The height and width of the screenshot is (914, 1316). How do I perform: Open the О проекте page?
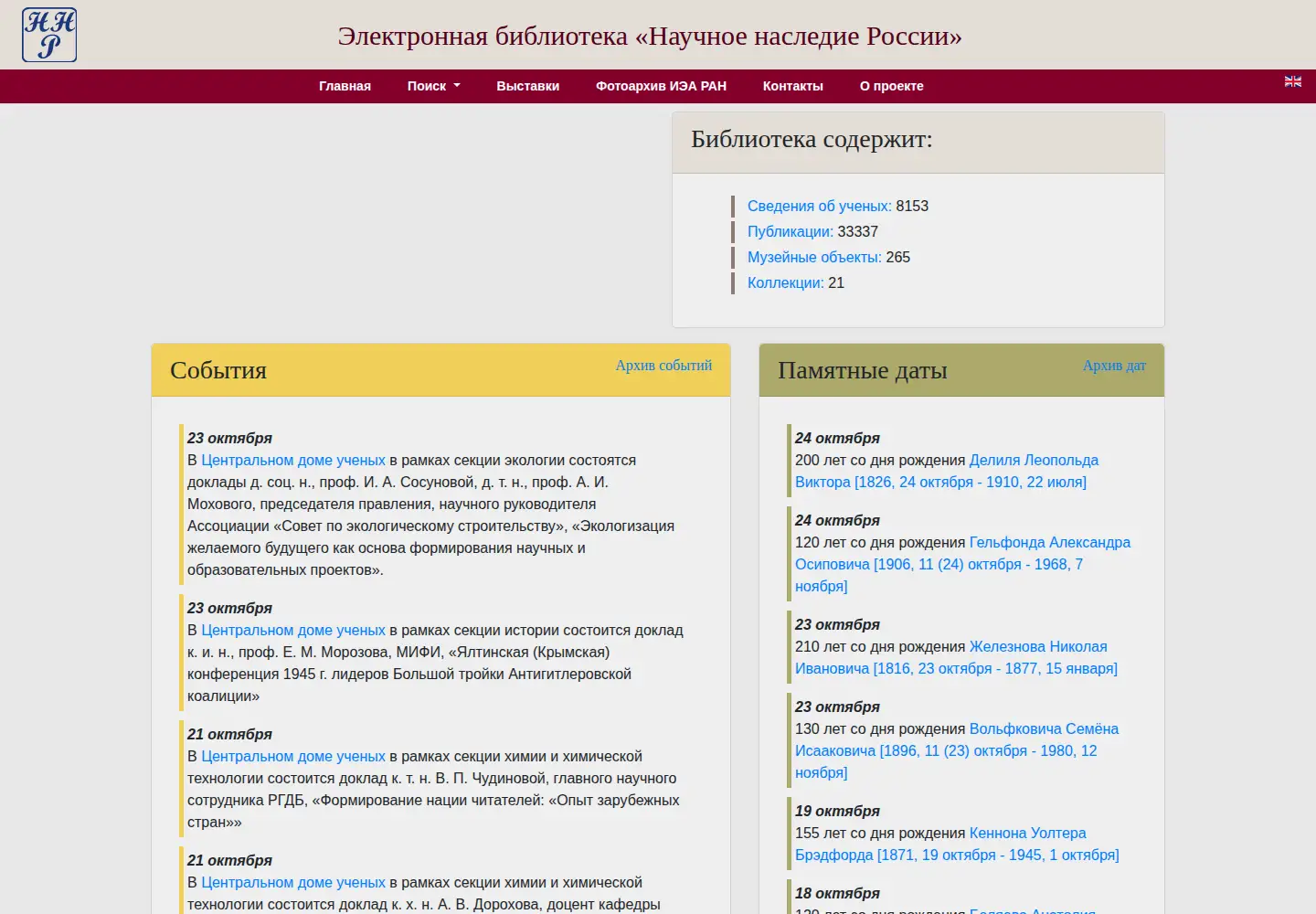pyautogui.click(x=892, y=86)
